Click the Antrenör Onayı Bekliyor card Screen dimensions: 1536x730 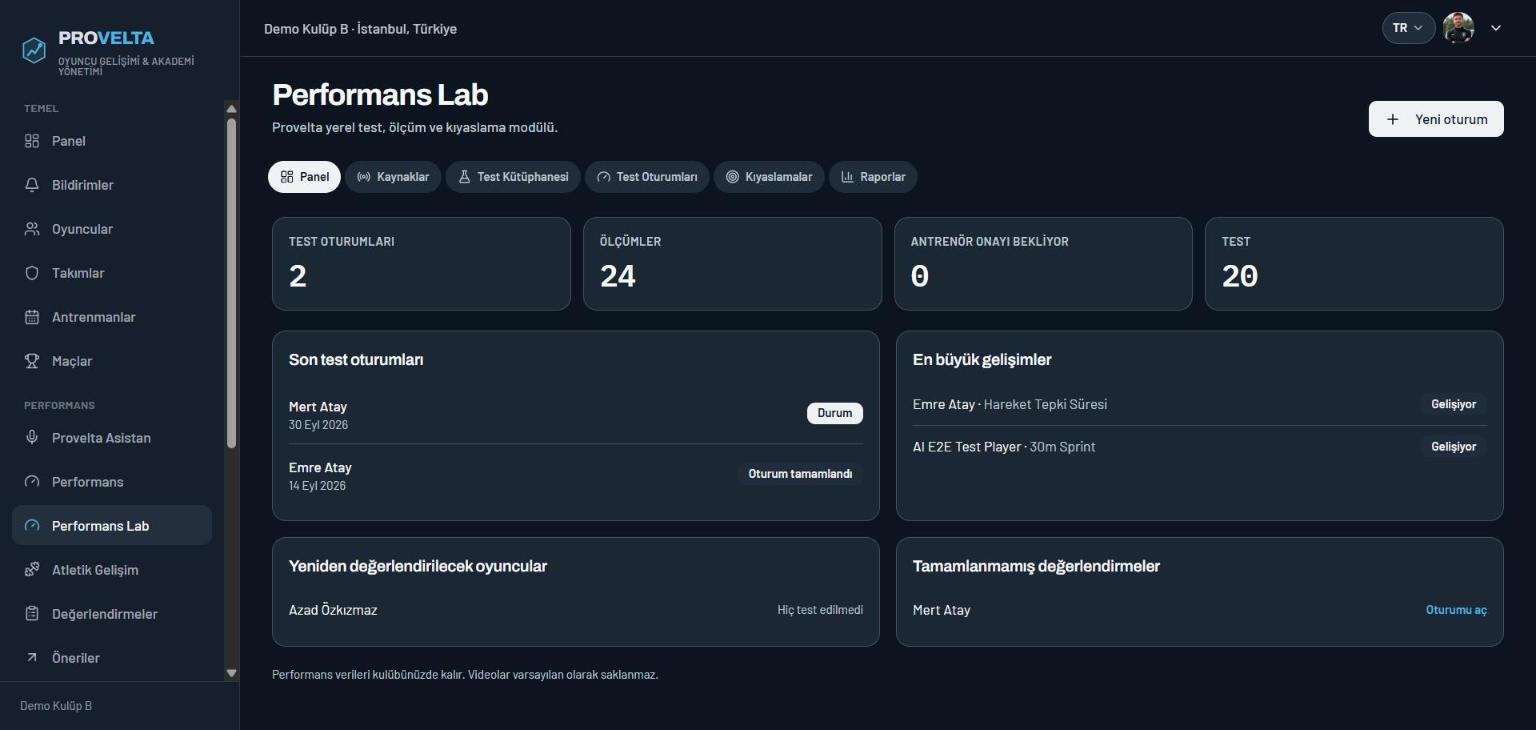[x=1043, y=264]
